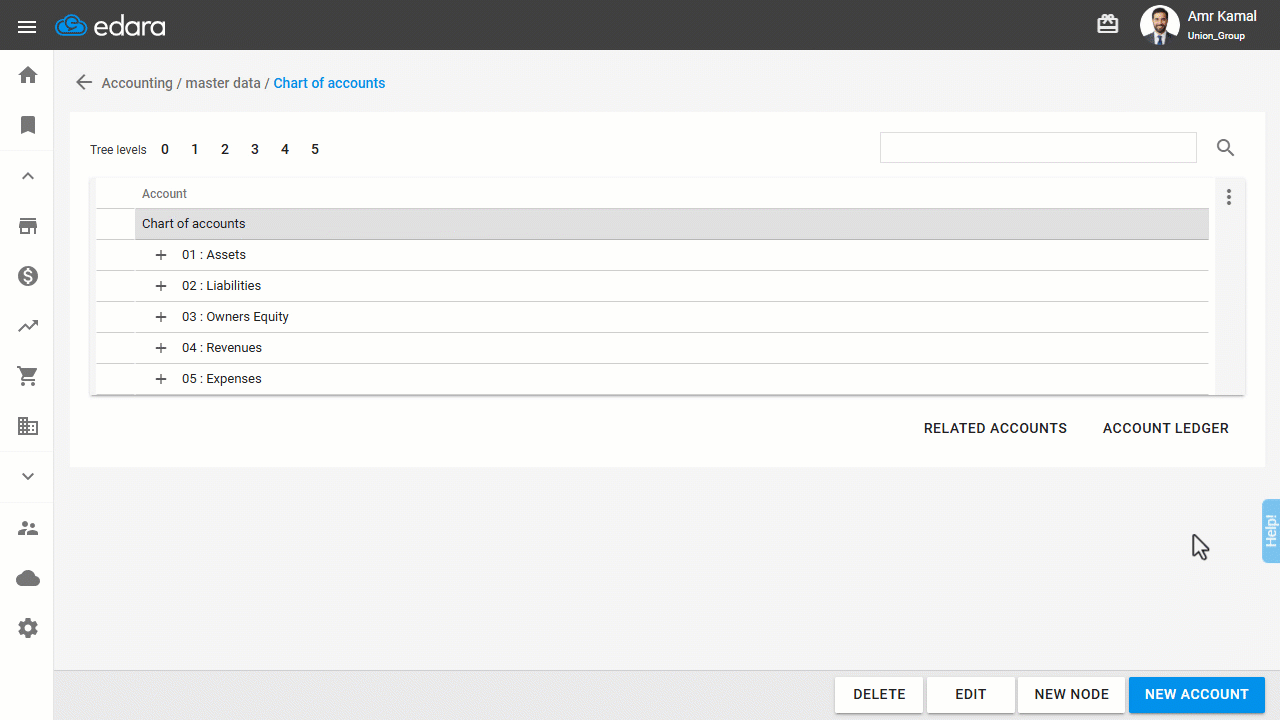
Task: Go back using the left arrow
Action: (x=84, y=83)
